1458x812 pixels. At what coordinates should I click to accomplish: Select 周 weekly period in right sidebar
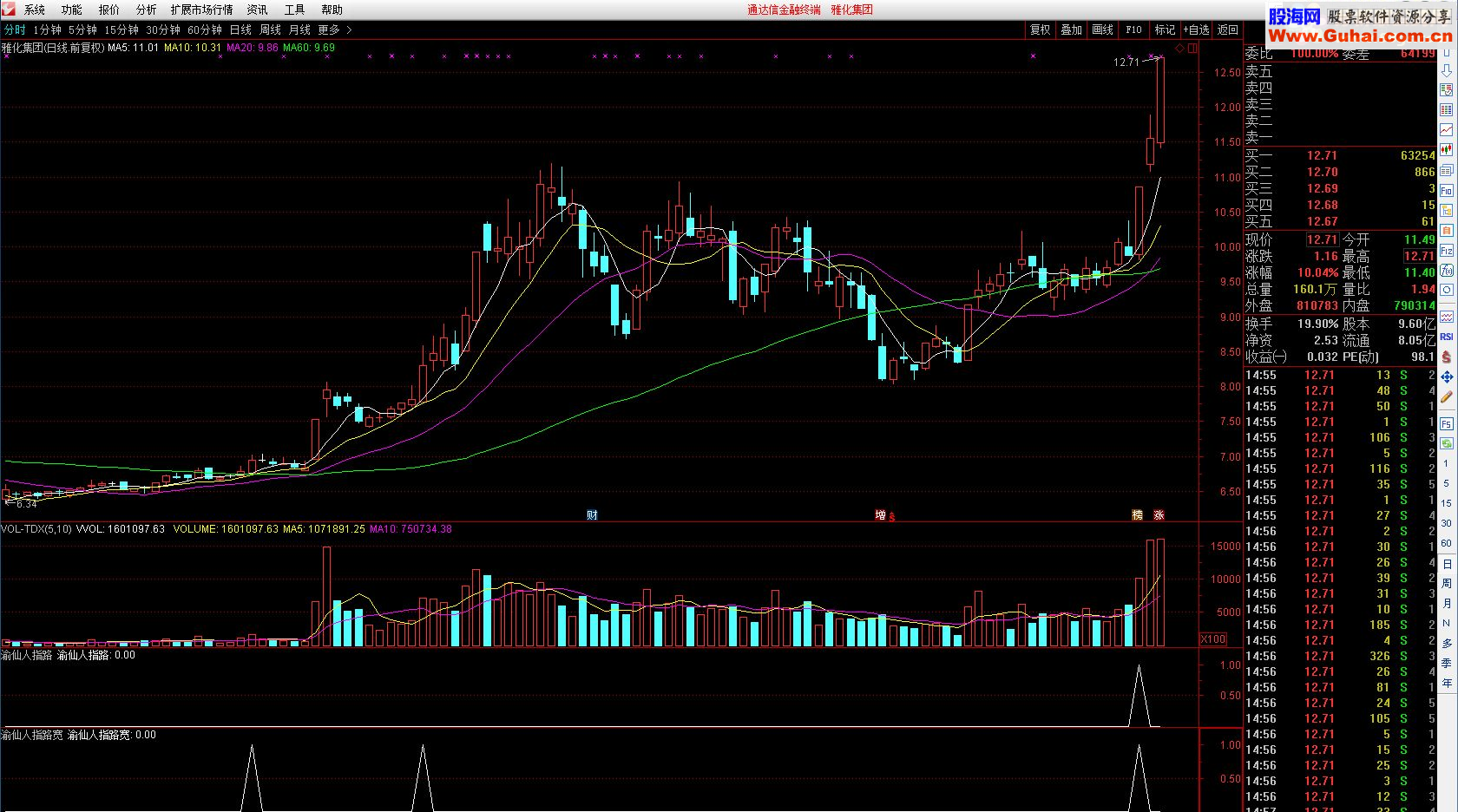pos(1447,584)
